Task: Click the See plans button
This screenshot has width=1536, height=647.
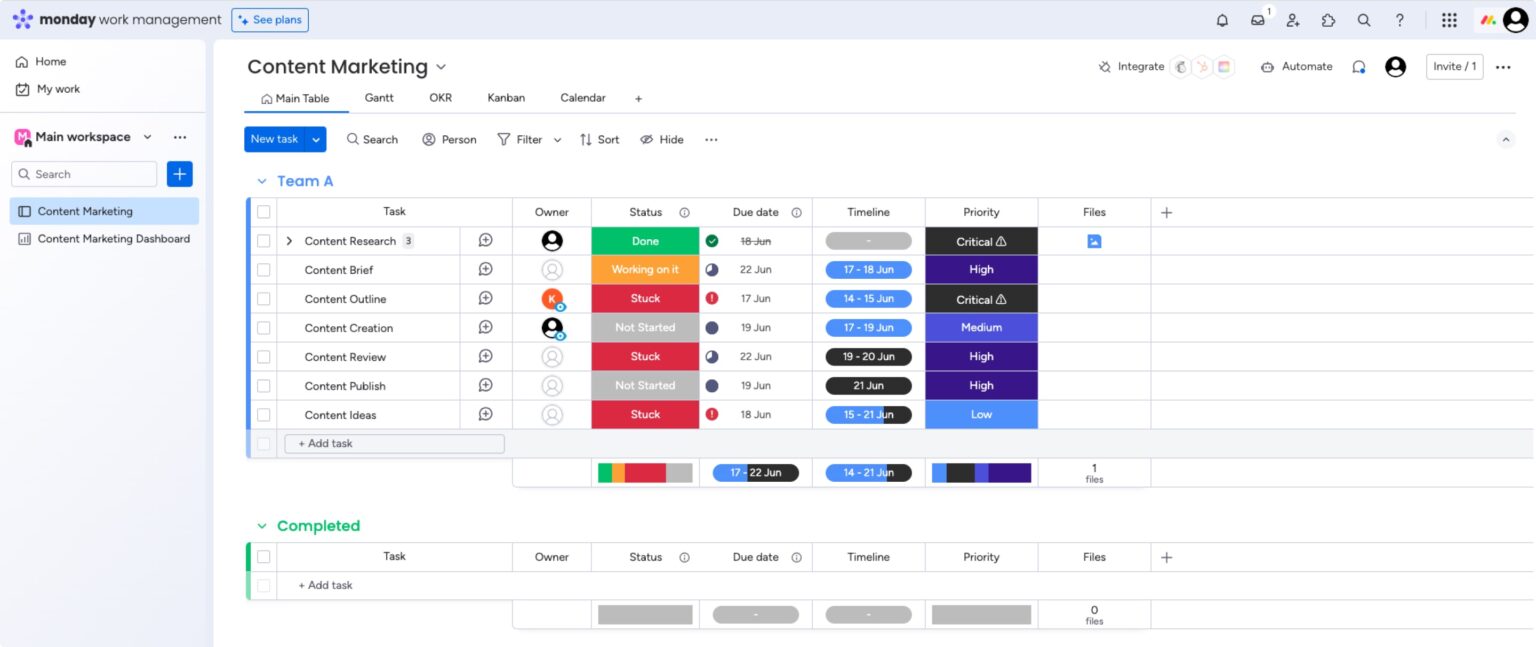Action: (x=270, y=19)
